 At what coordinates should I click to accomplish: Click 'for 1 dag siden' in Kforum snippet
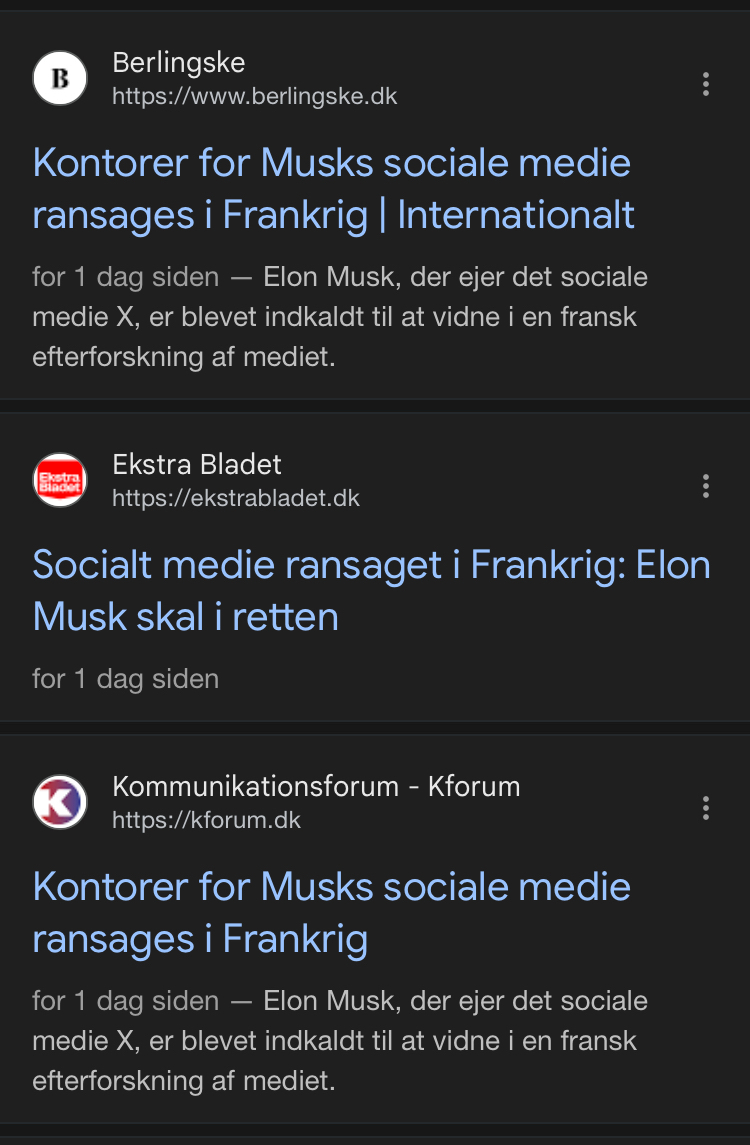point(125,1001)
